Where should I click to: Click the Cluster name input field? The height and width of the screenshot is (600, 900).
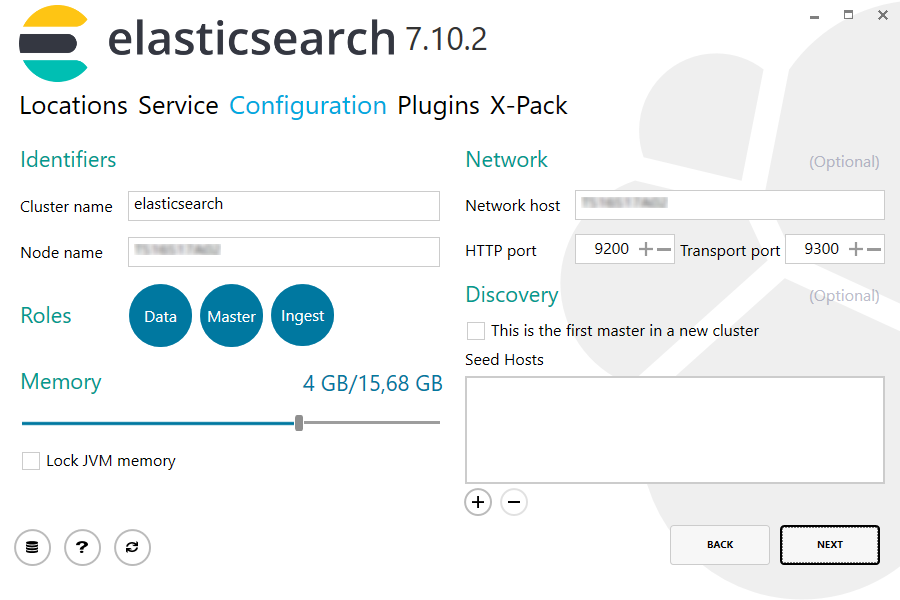[x=283, y=206]
